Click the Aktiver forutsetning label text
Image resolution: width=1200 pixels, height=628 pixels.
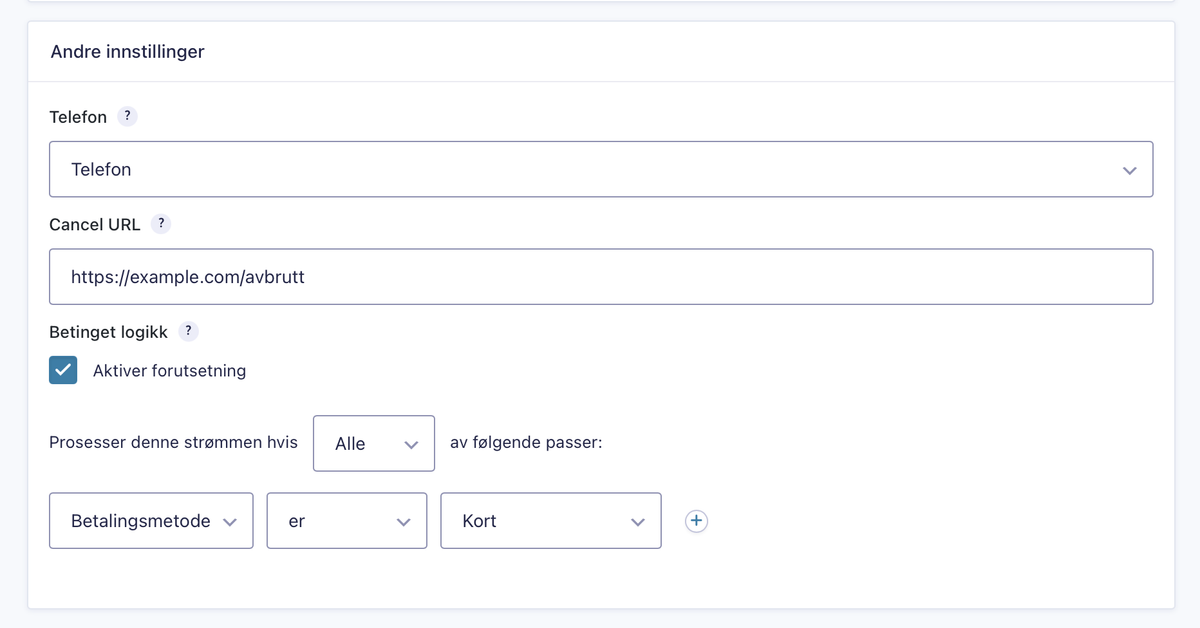coord(169,371)
